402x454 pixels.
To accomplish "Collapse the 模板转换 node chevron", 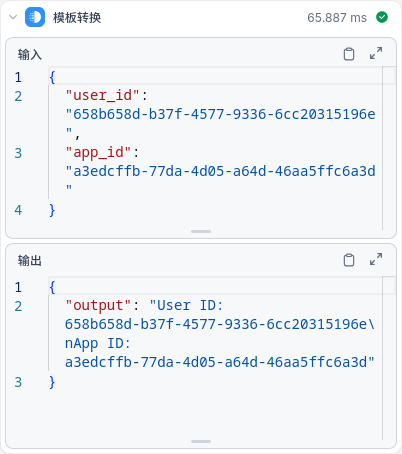I will click(x=13, y=17).
